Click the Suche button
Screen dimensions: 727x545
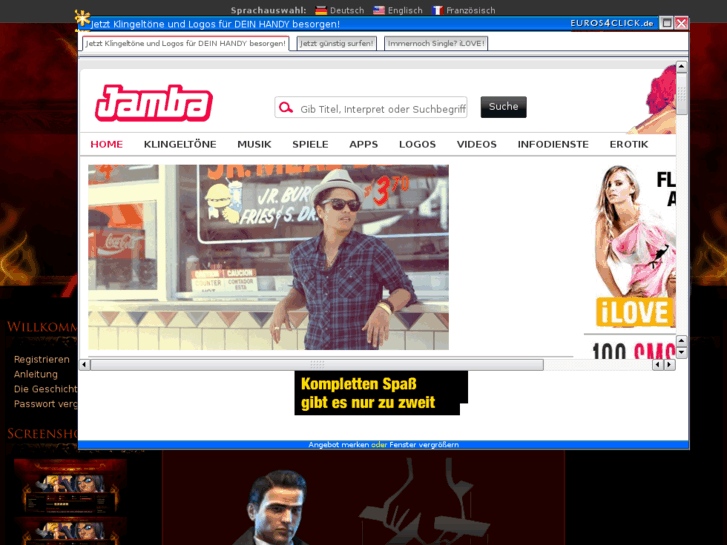point(504,107)
